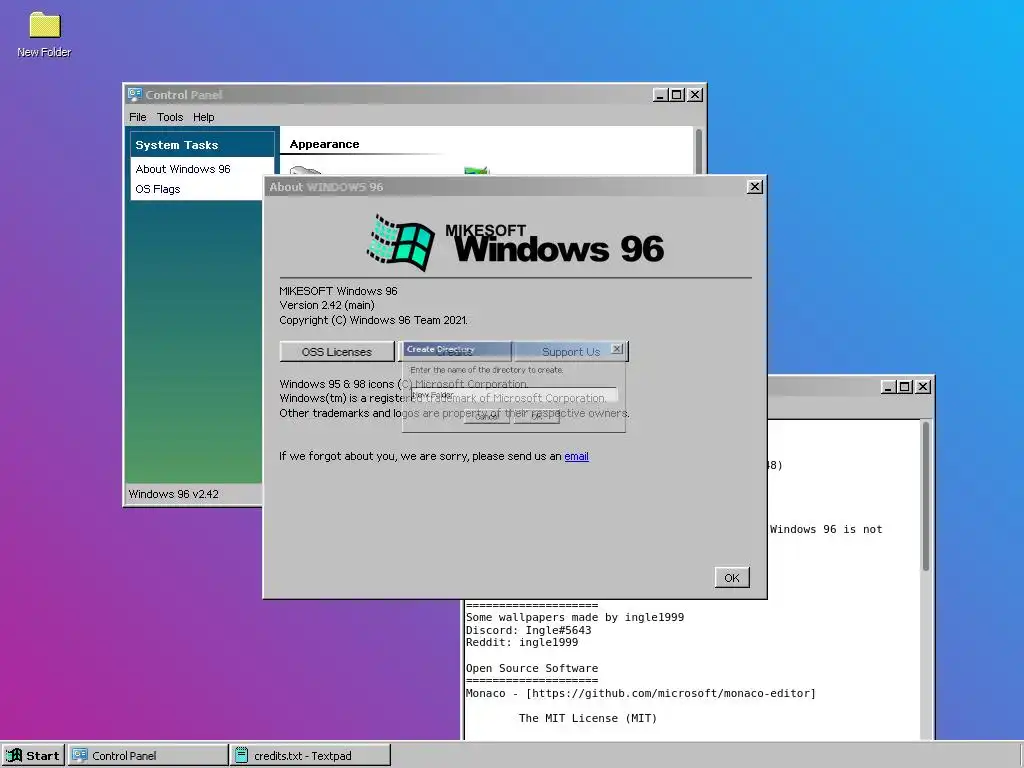Open the Start menu

33,756
